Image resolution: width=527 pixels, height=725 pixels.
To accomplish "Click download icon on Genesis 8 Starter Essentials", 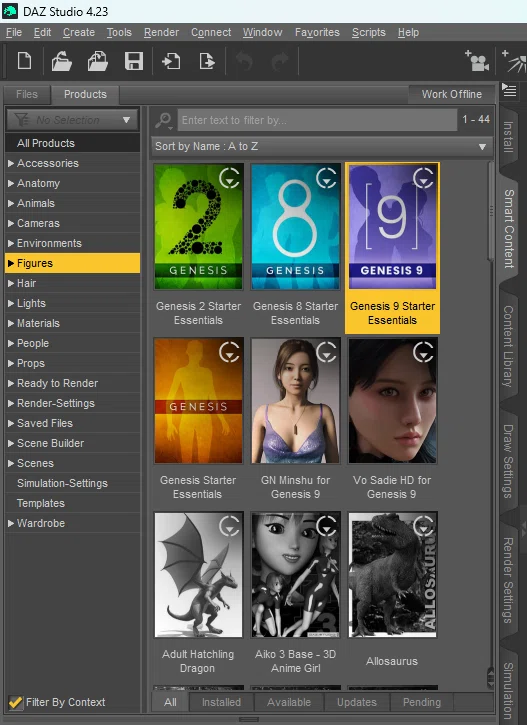I will [326, 178].
